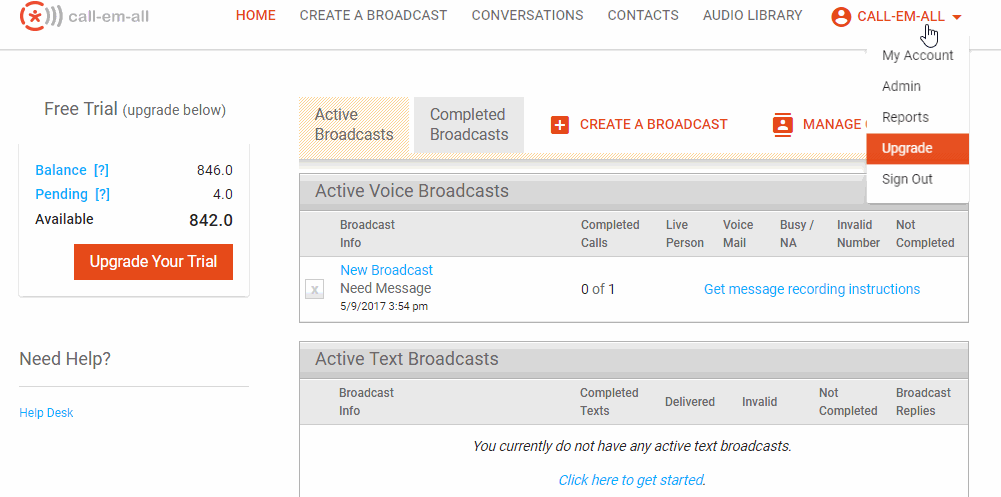Open the HOME nav item
This screenshot has height=497, width=1001.
255,15
